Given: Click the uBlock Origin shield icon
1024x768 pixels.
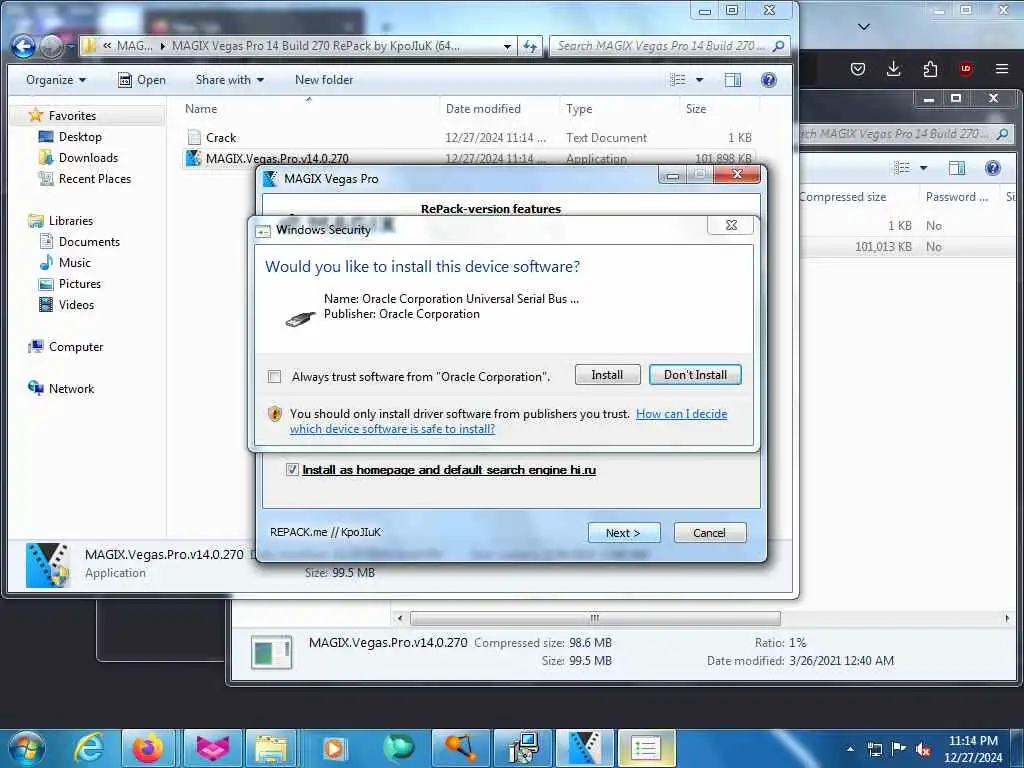Looking at the screenshot, I should point(966,69).
